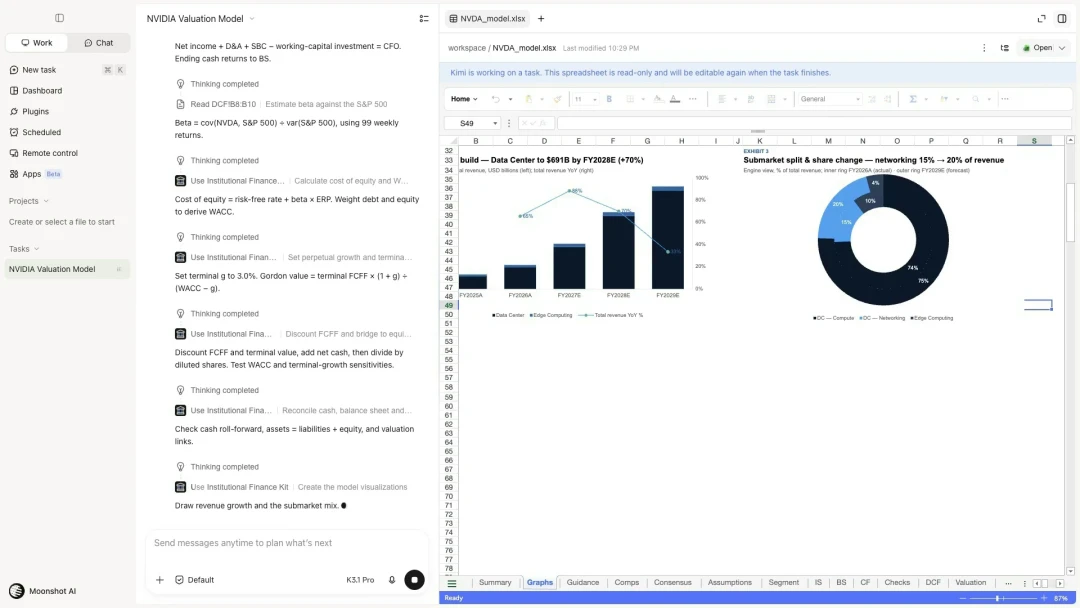Click the zoom slider in the status bar
This screenshot has width=1080, height=608.
[x=997, y=598]
